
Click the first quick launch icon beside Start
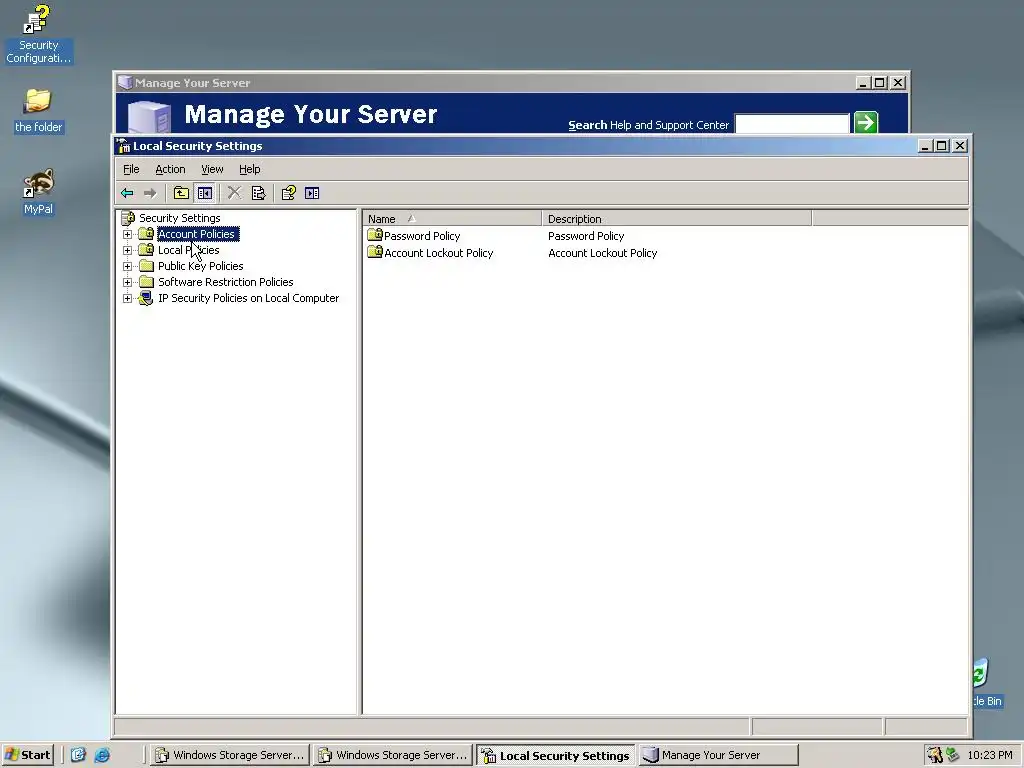click(78, 755)
